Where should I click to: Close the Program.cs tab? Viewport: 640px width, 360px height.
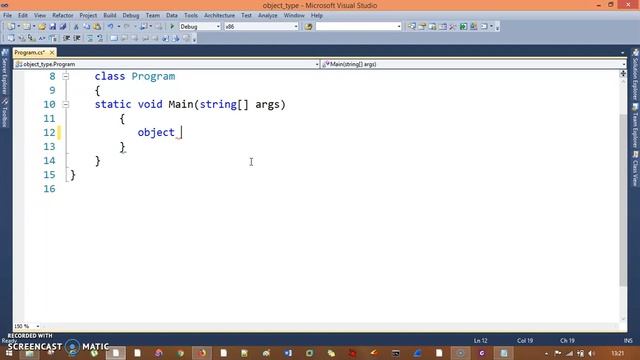click(x=52, y=53)
